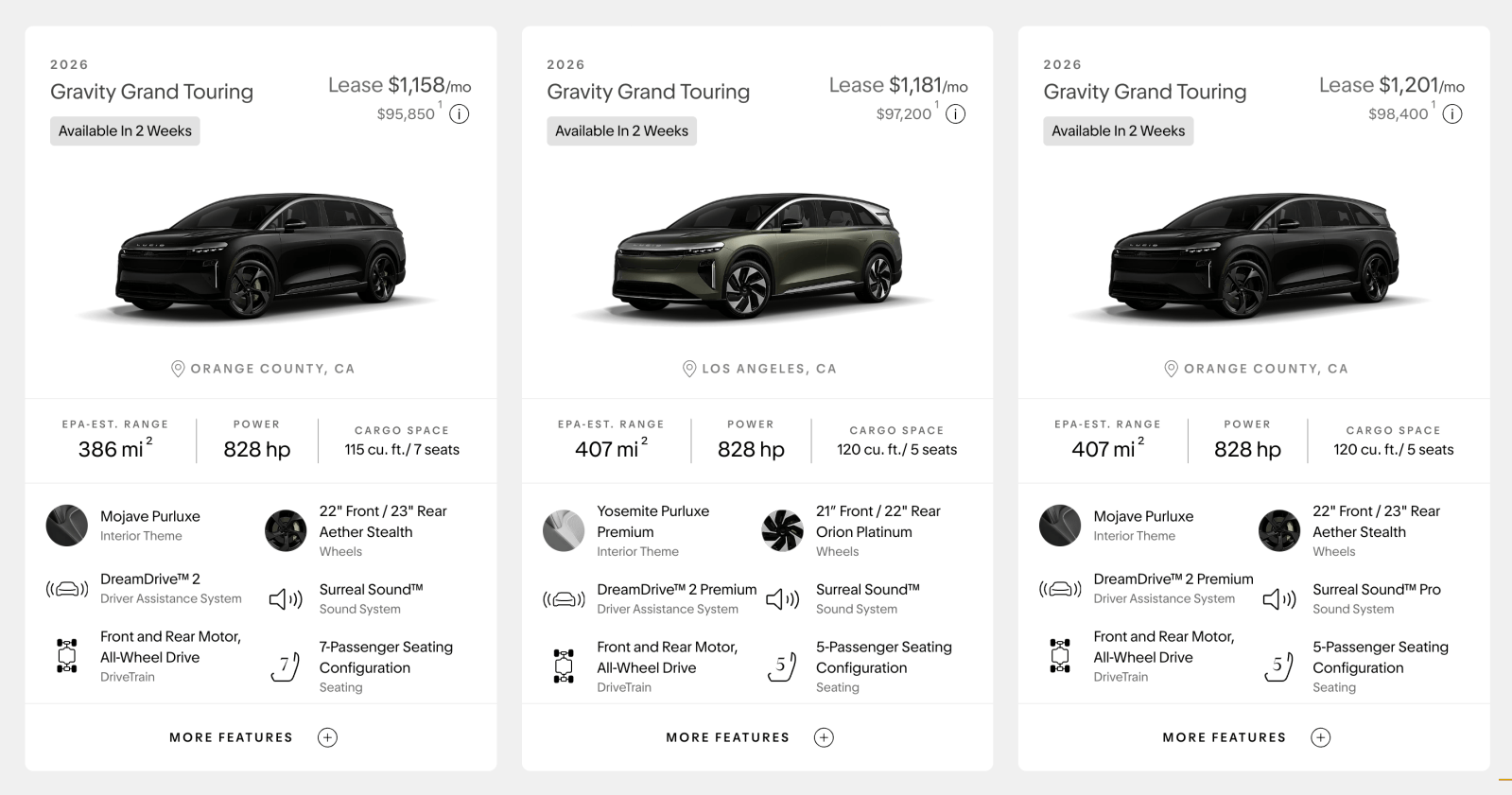Click drivetrain icon on the $1,158/mo card
This screenshot has height=795, width=1512.
(67, 656)
